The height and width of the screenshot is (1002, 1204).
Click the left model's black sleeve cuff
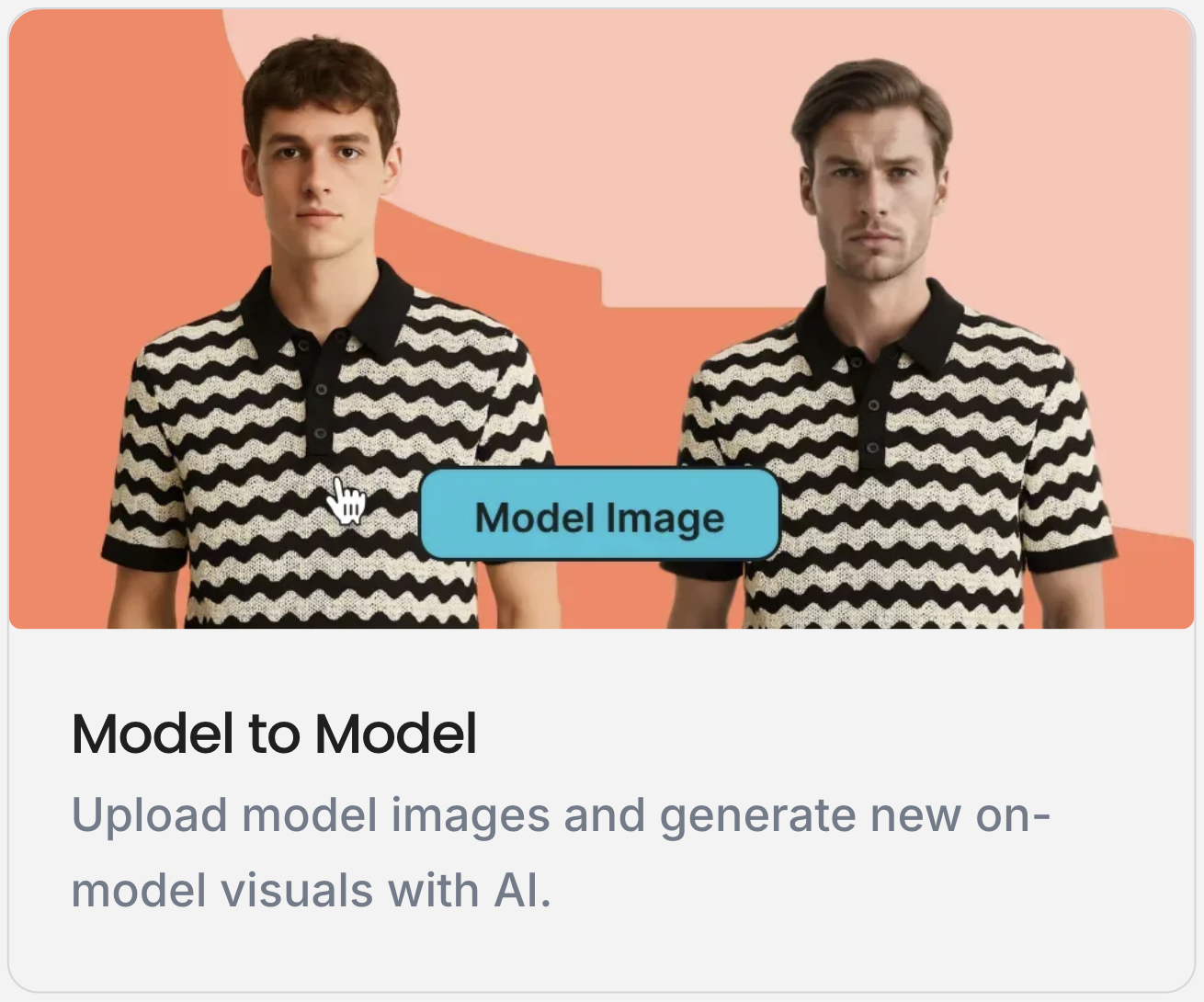pyautogui.click(x=143, y=552)
